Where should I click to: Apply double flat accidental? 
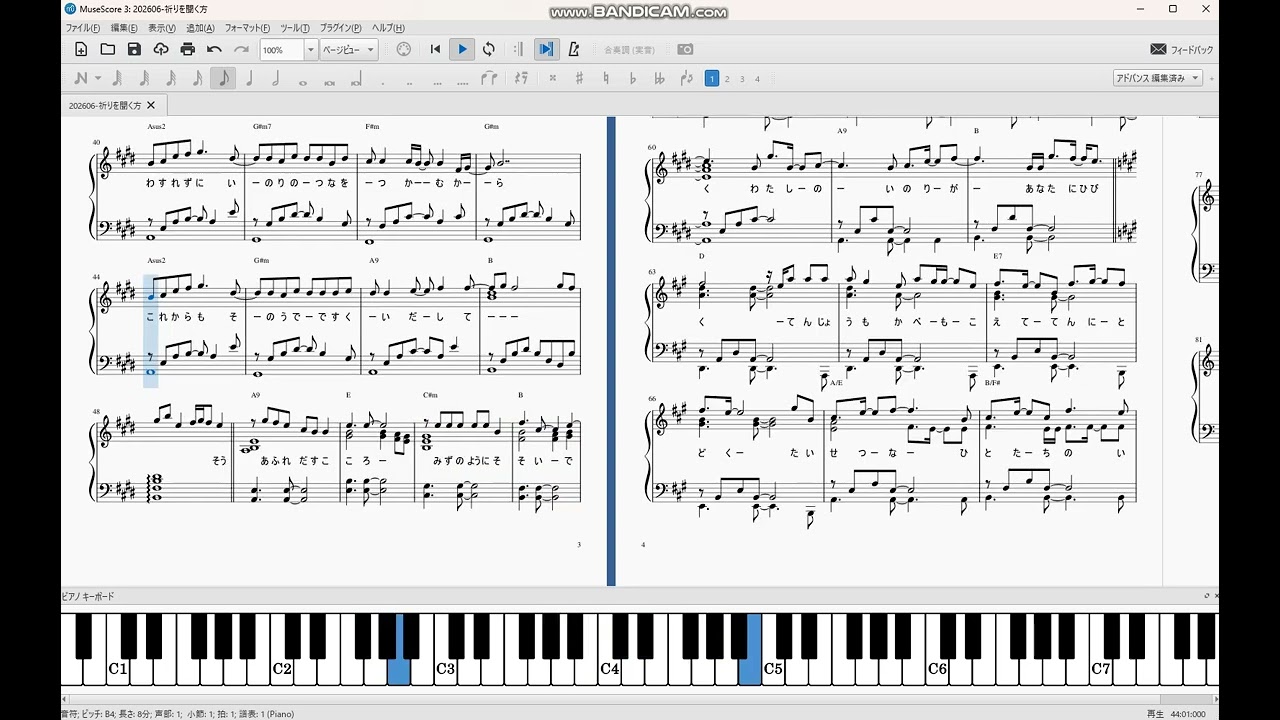tap(660, 78)
